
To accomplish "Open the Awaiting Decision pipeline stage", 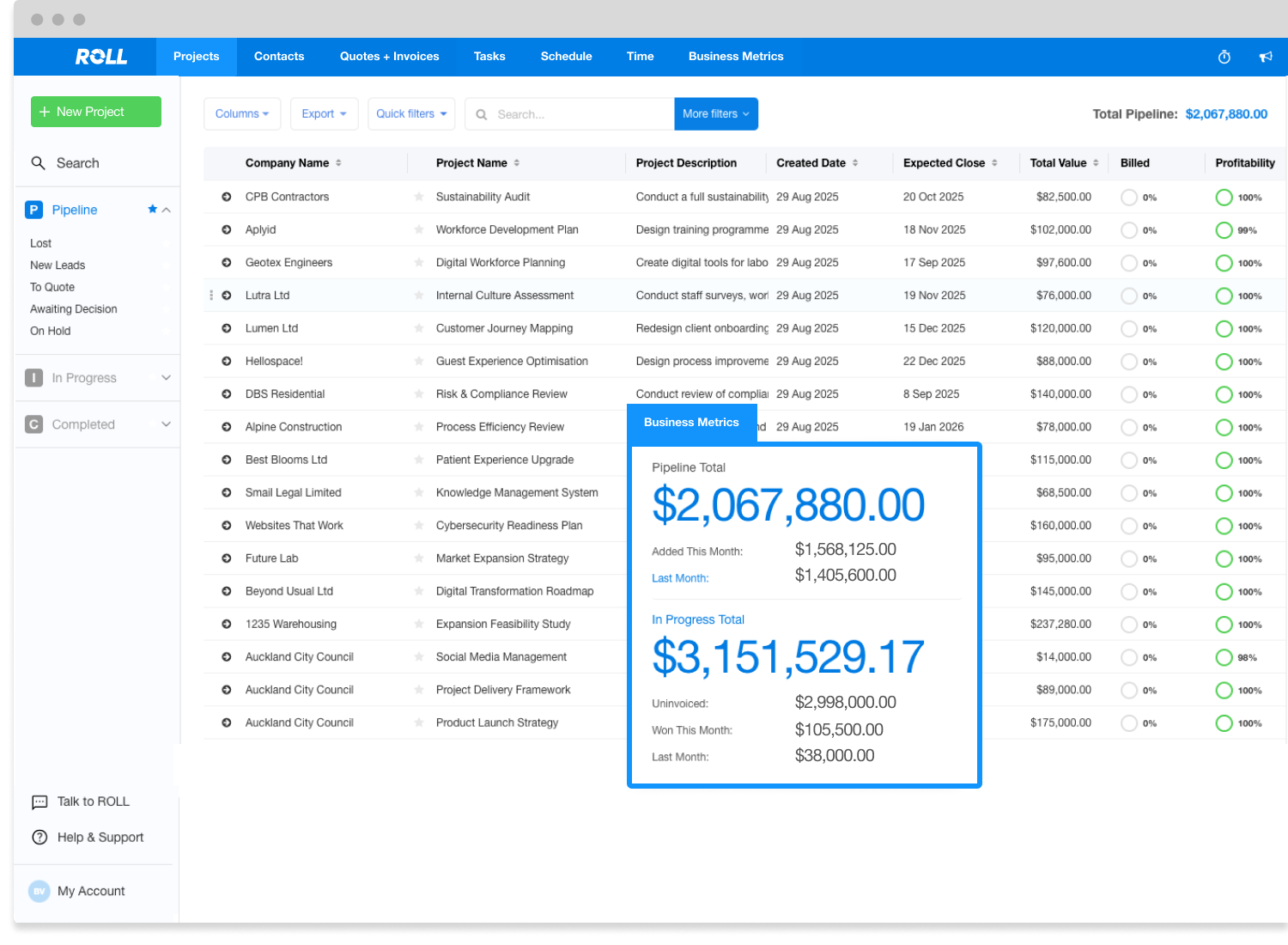I will pyautogui.click(x=74, y=309).
